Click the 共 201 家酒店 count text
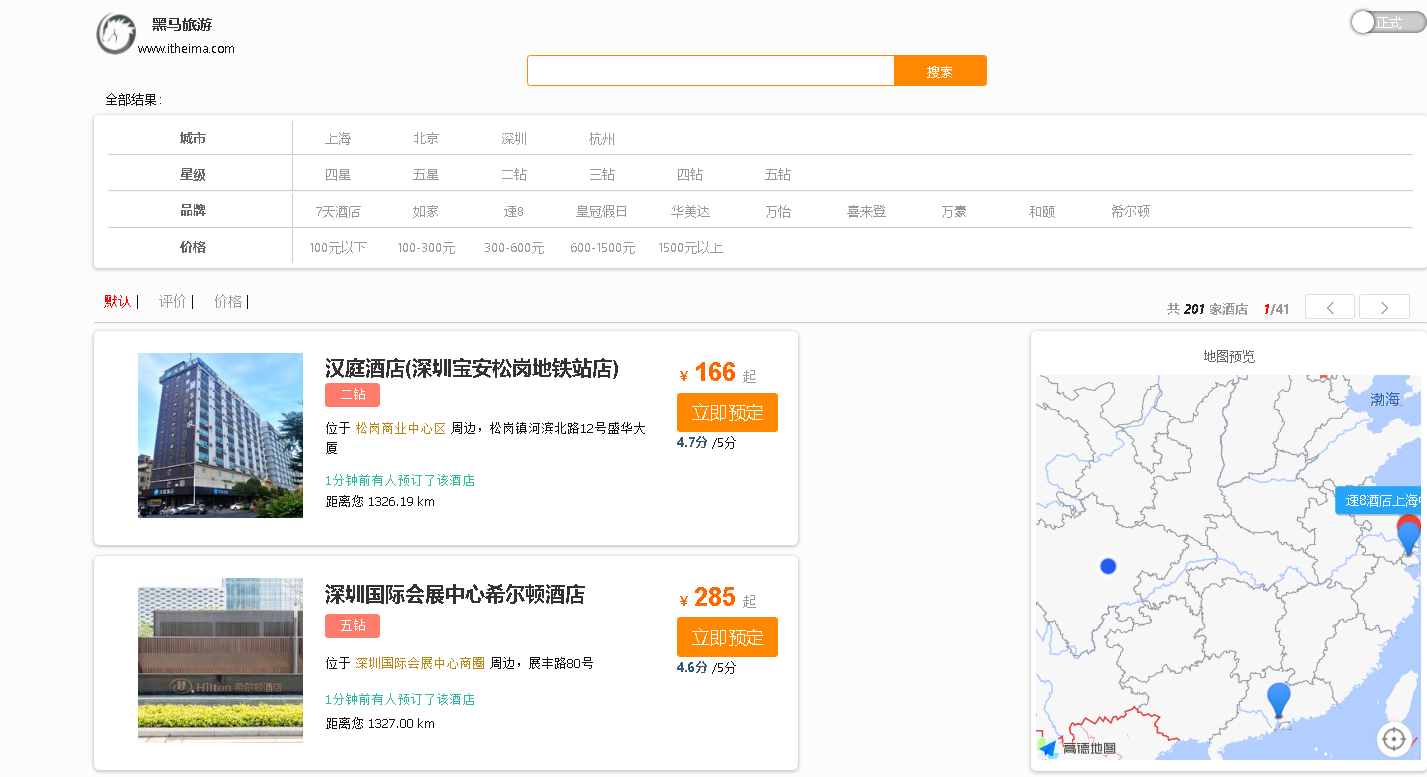The height and width of the screenshot is (777, 1427). [1207, 309]
